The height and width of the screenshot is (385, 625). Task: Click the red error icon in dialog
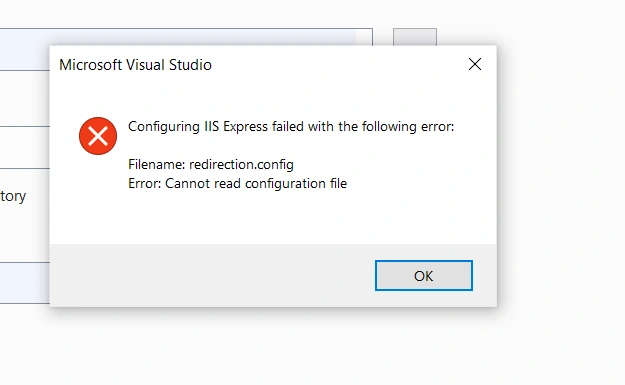point(98,136)
